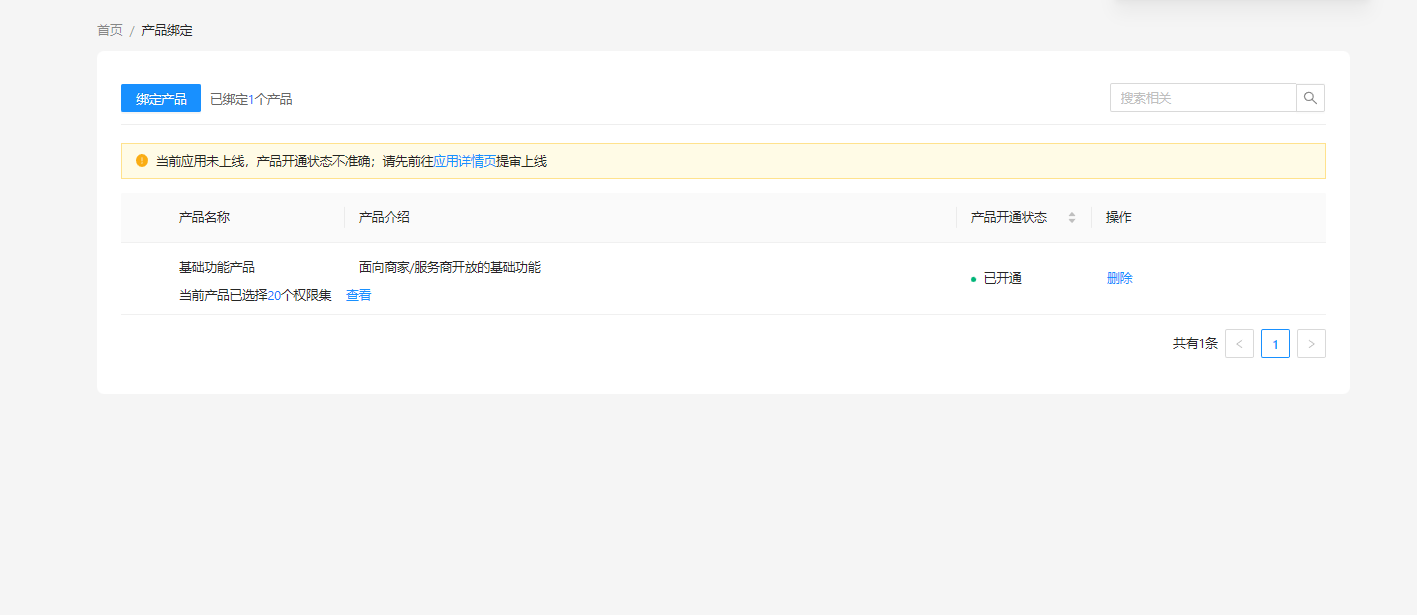
Task: Click the search magnifier icon button
Action: pos(1310,98)
